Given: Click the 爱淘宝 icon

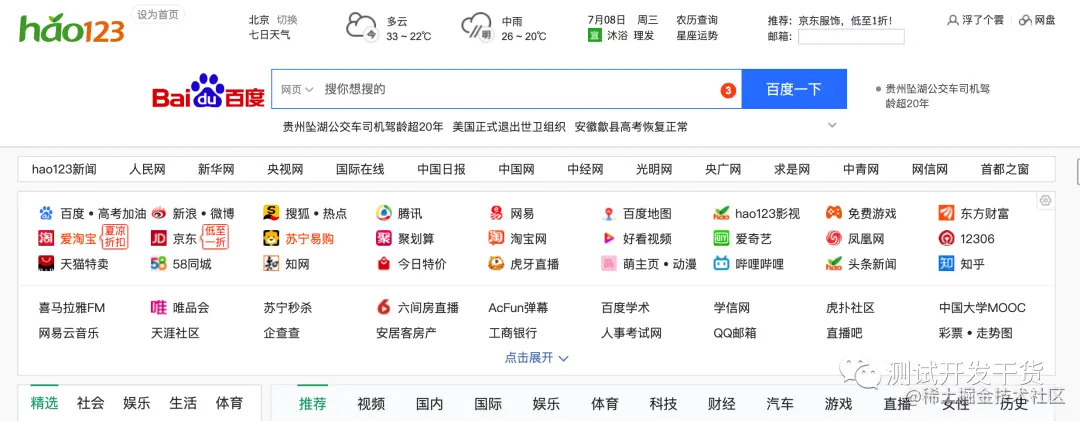Looking at the screenshot, I should tap(46, 238).
